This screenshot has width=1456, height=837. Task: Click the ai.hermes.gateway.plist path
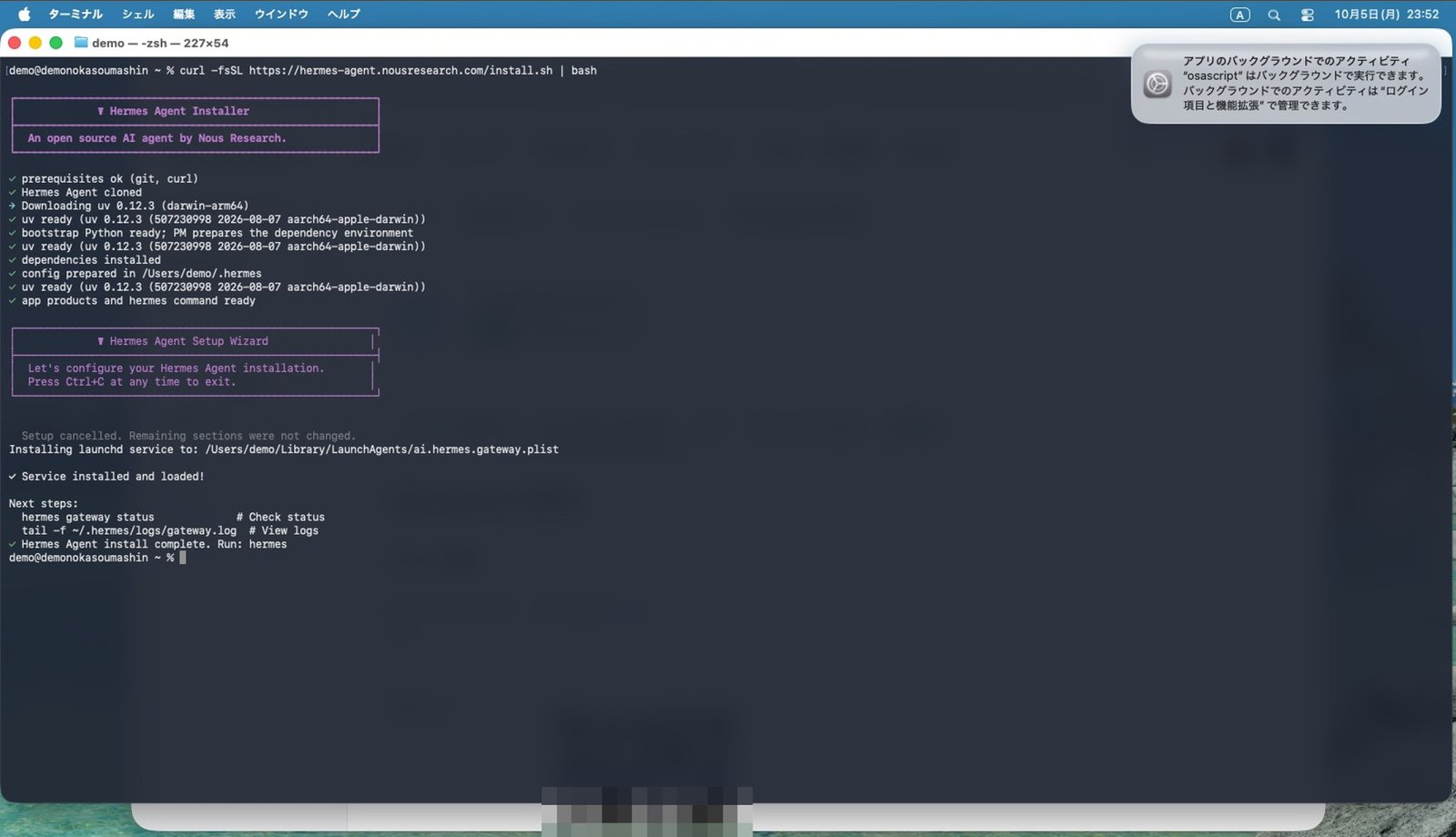(x=382, y=449)
